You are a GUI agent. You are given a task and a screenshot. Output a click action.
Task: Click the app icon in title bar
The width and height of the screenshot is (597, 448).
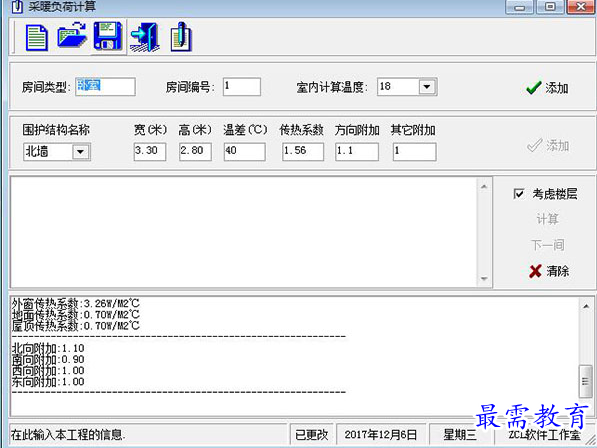[x=17, y=6]
